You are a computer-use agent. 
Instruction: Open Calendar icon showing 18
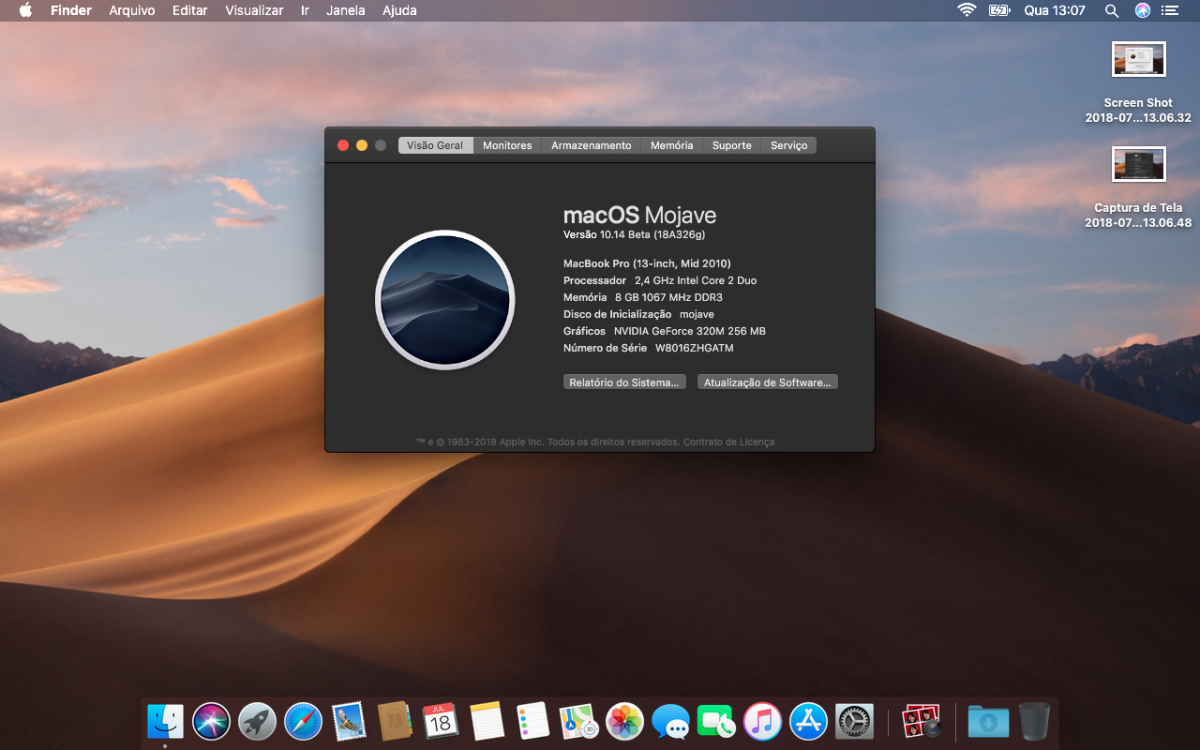coord(440,721)
